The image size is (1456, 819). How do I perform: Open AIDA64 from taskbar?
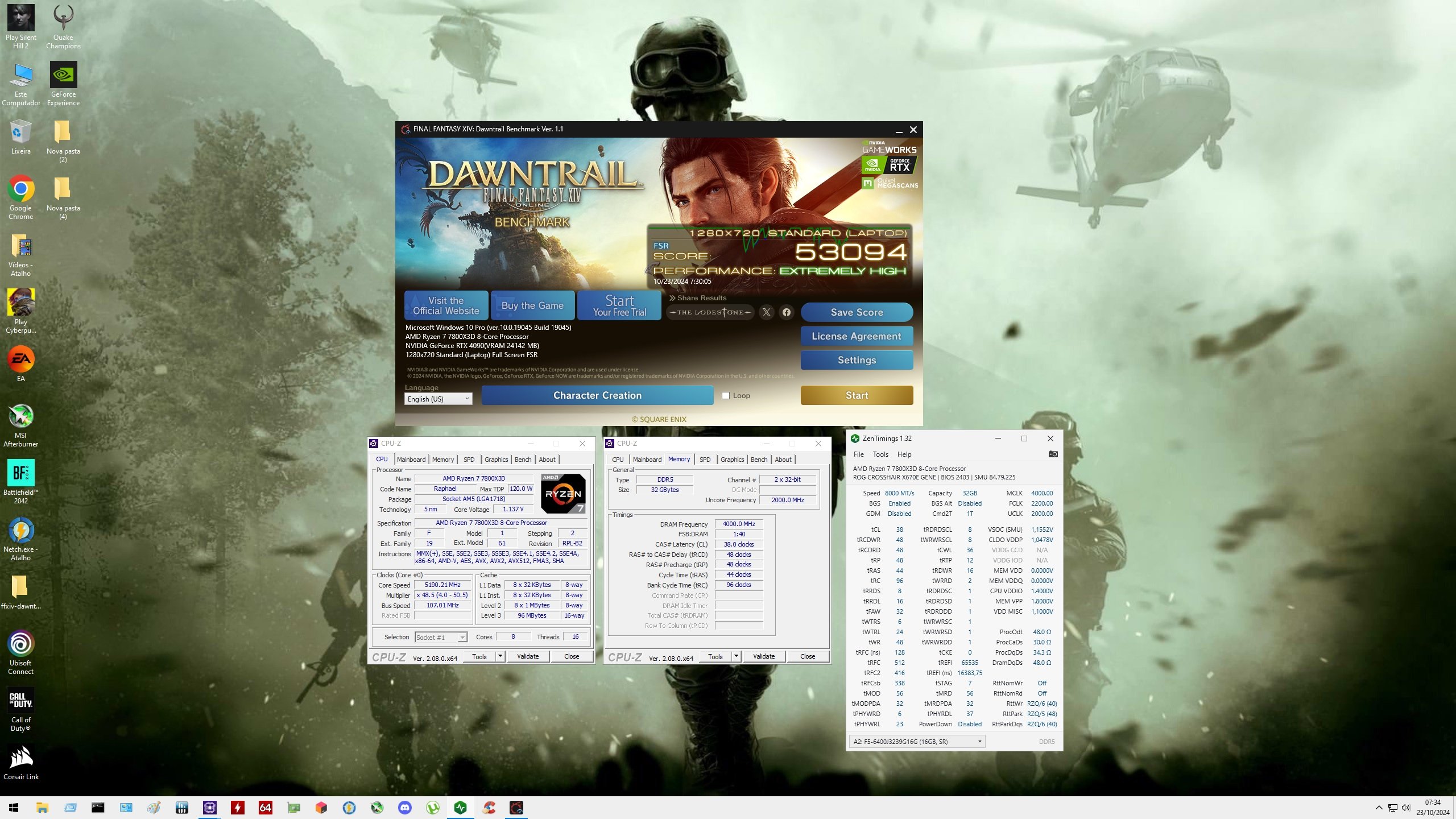pyautogui.click(x=266, y=808)
